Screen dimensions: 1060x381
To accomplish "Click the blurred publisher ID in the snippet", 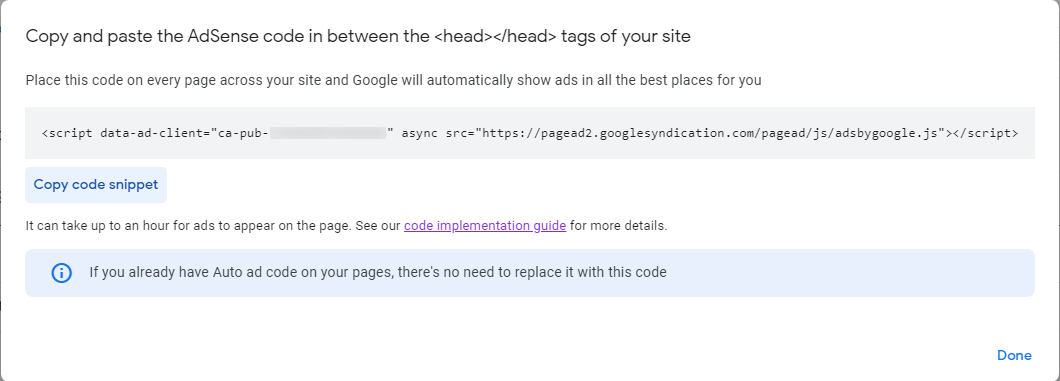I will click(328, 133).
